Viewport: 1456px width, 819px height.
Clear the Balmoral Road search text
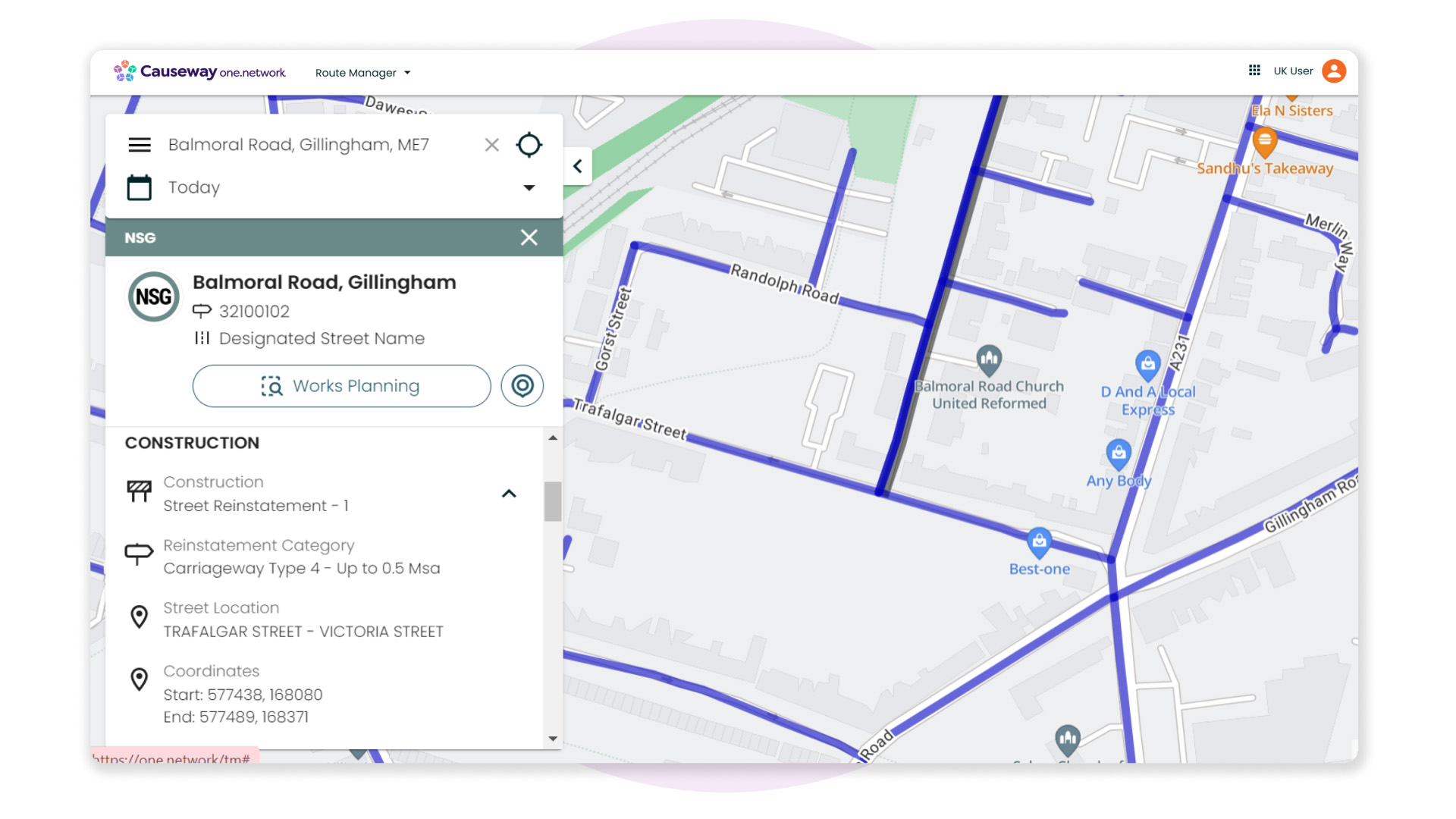pyautogui.click(x=492, y=145)
